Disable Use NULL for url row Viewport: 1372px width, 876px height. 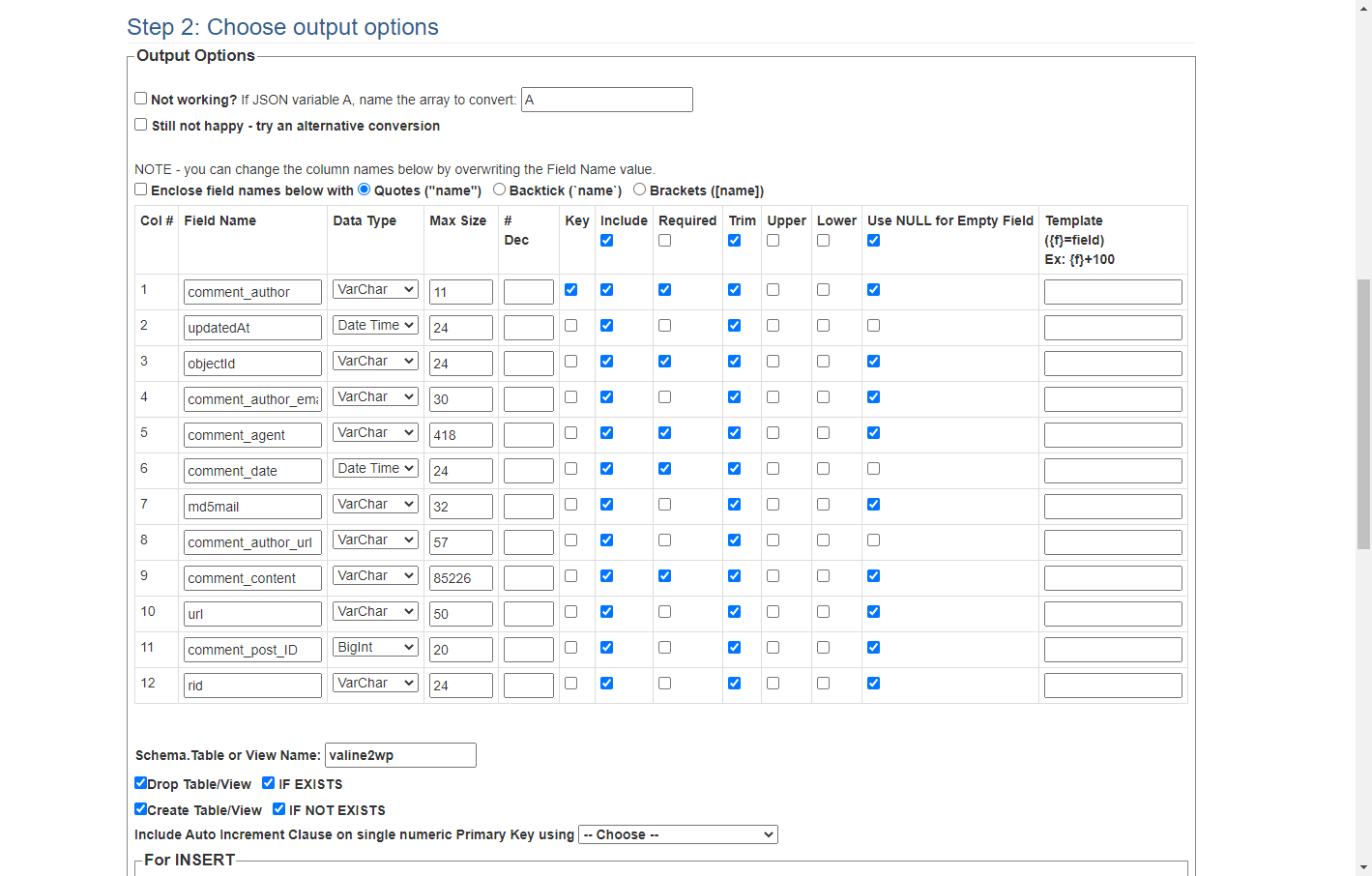click(x=874, y=612)
